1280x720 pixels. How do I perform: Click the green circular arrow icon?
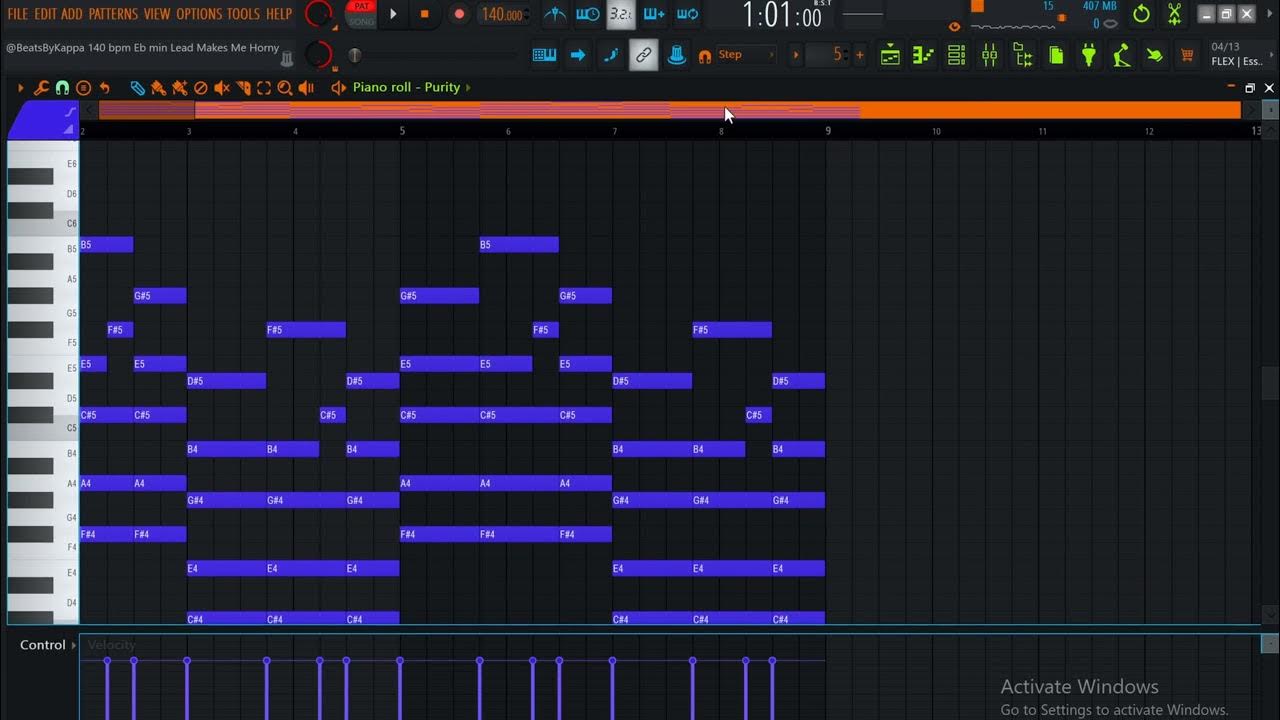[x=1141, y=14]
